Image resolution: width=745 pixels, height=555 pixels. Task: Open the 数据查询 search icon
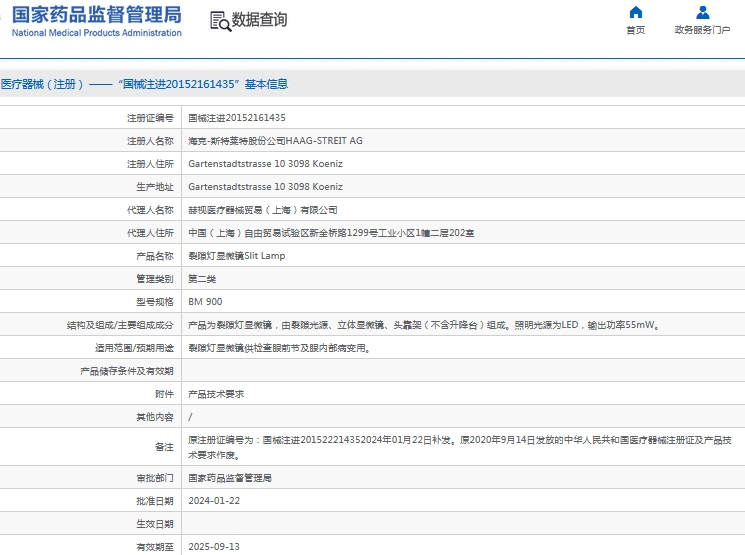tap(220, 21)
